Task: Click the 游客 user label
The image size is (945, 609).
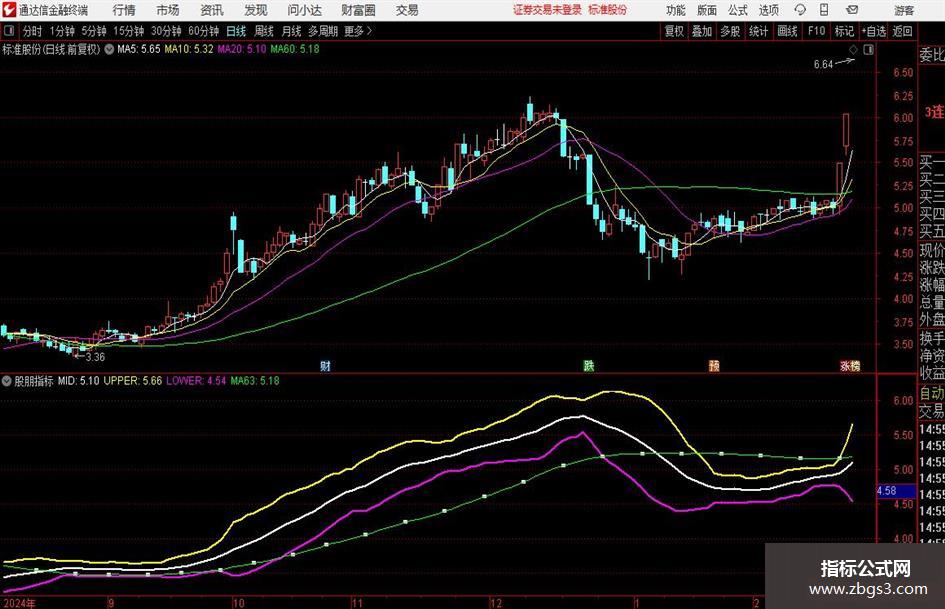Action: pos(904,10)
